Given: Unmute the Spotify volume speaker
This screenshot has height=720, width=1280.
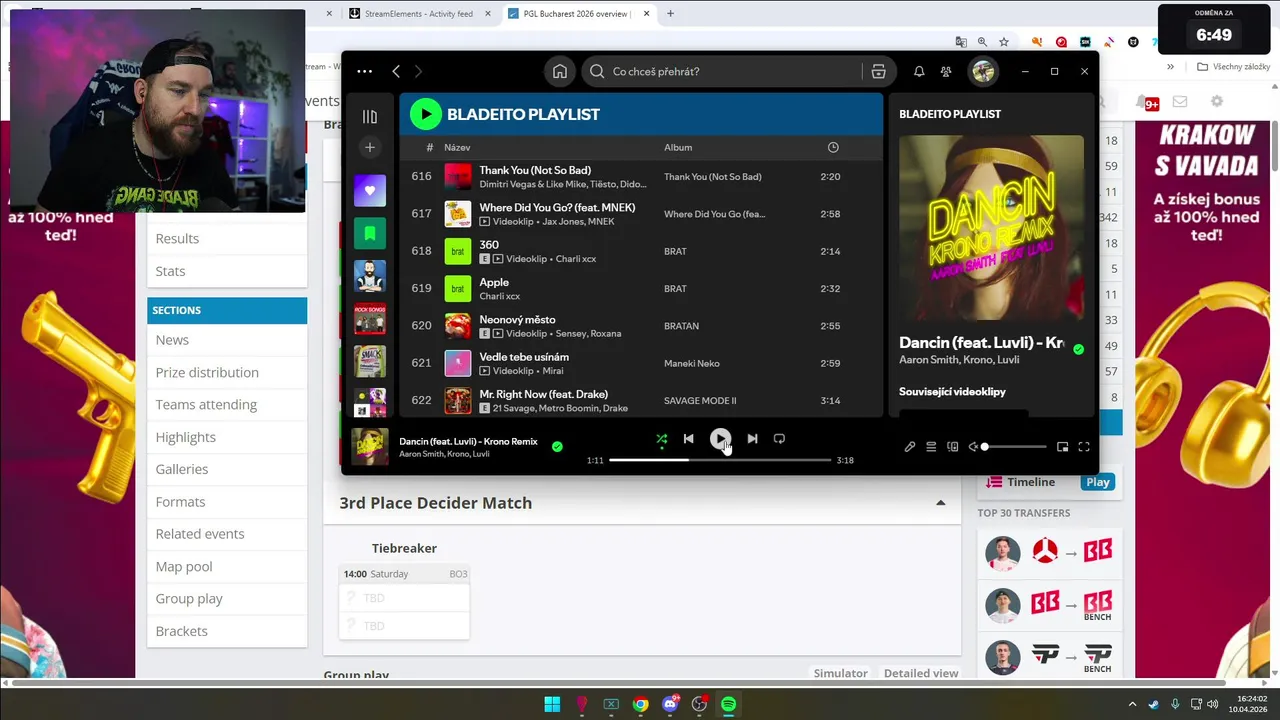Looking at the screenshot, I should click(x=973, y=447).
